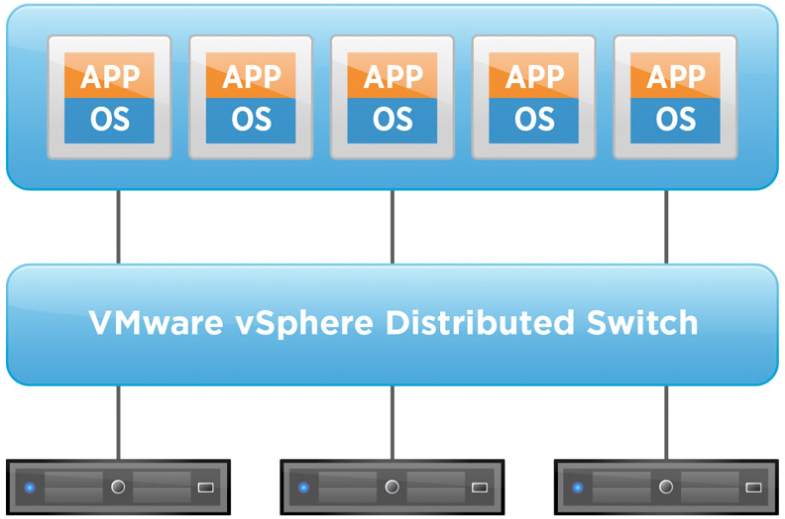The image size is (785, 519).
Task: Click the small rectangular port on right server
Action: tap(753, 488)
